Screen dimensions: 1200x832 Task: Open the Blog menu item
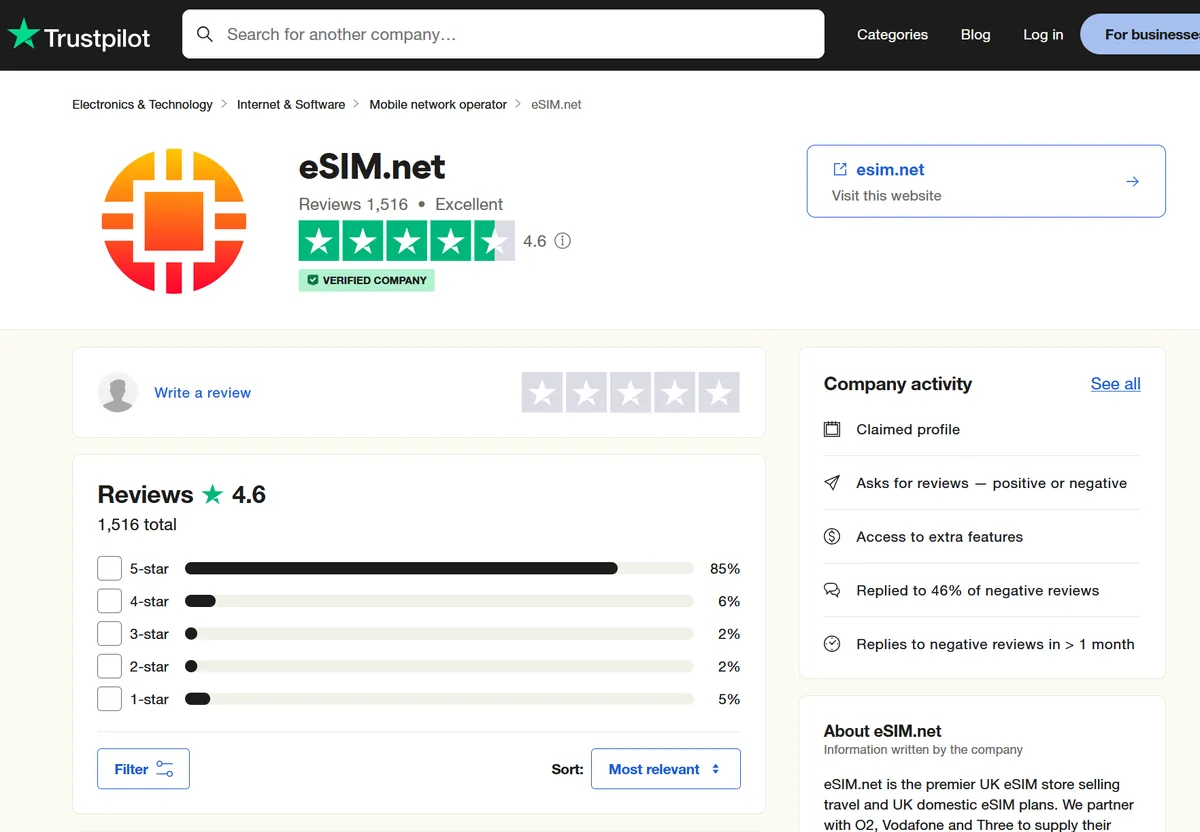(x=976, y=34)
